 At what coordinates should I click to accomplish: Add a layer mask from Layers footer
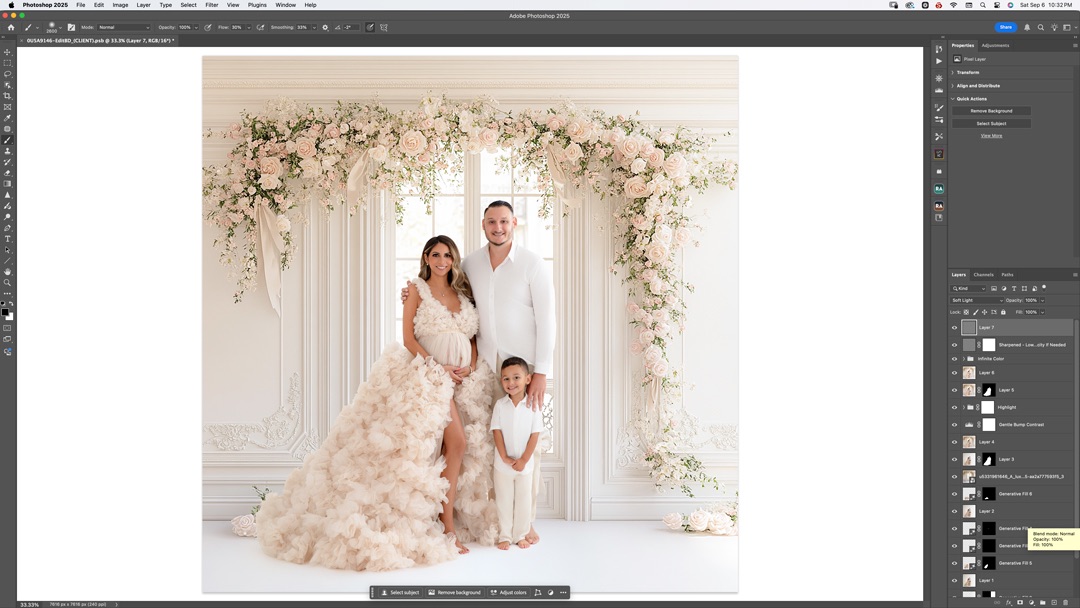(1020, 602)
